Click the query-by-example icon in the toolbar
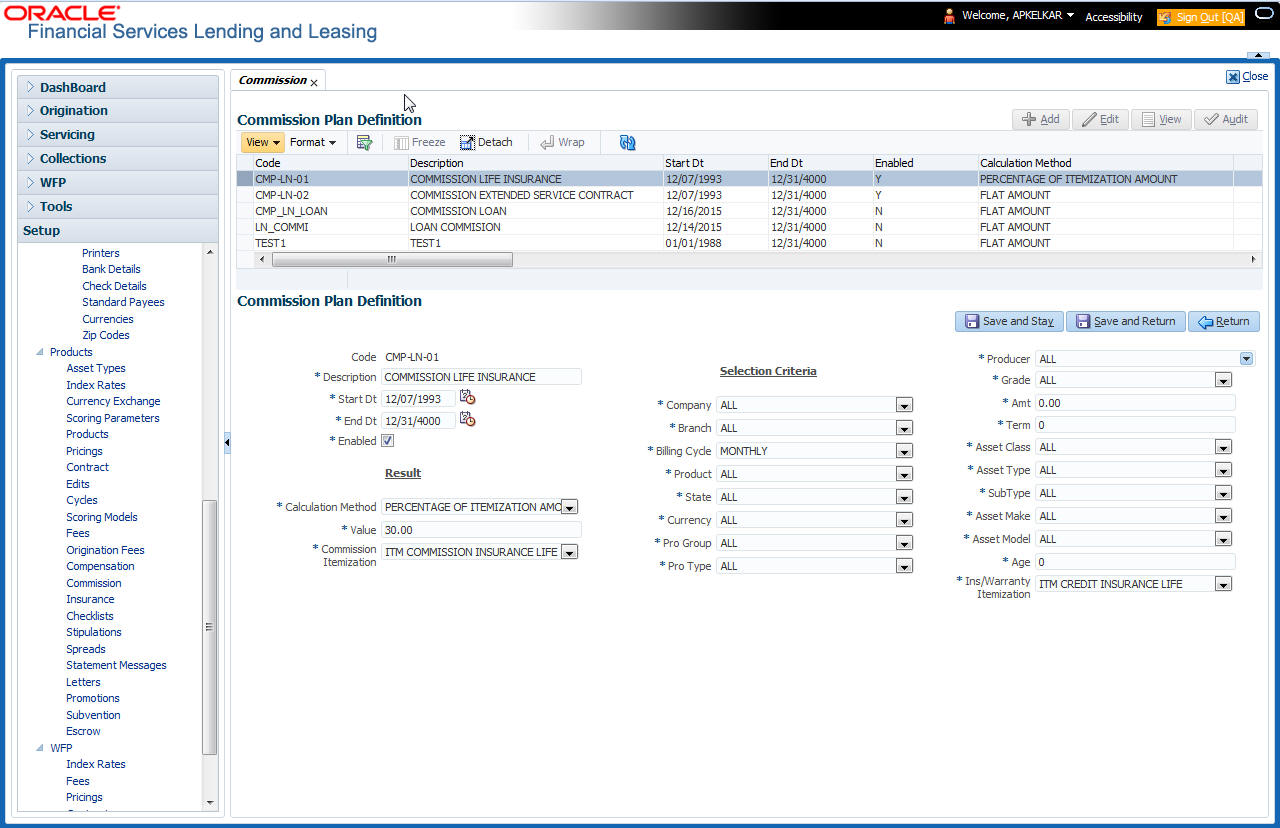This screenshot has height=828, width=1280. coord(364,143)
